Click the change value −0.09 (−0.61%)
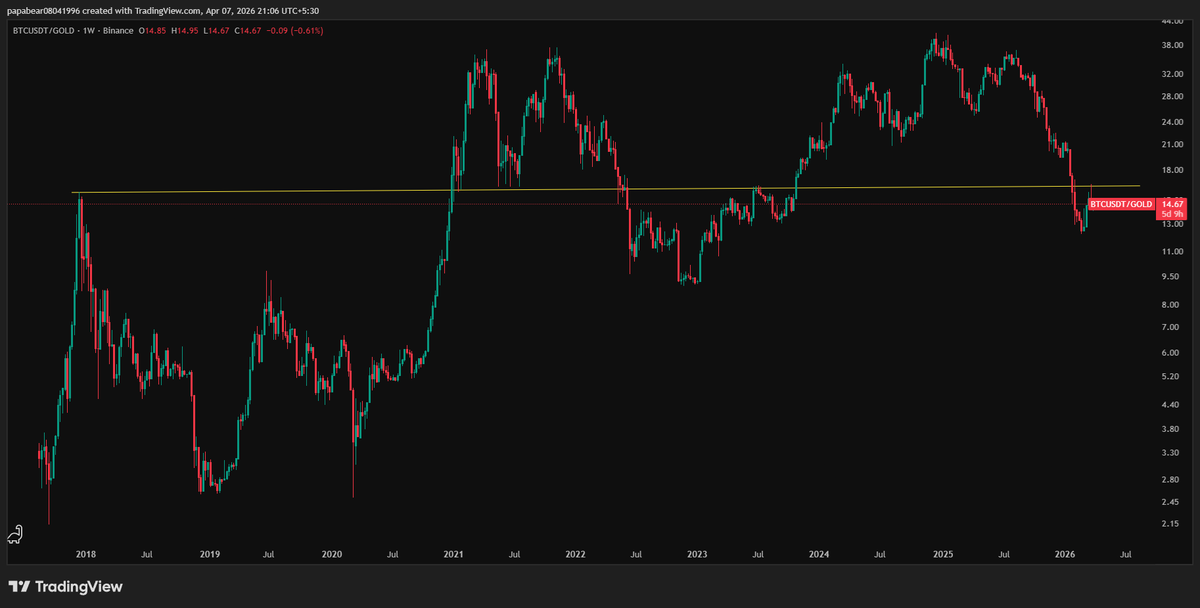The height and width of the screenshot is (608, 1200). [295, 31]
